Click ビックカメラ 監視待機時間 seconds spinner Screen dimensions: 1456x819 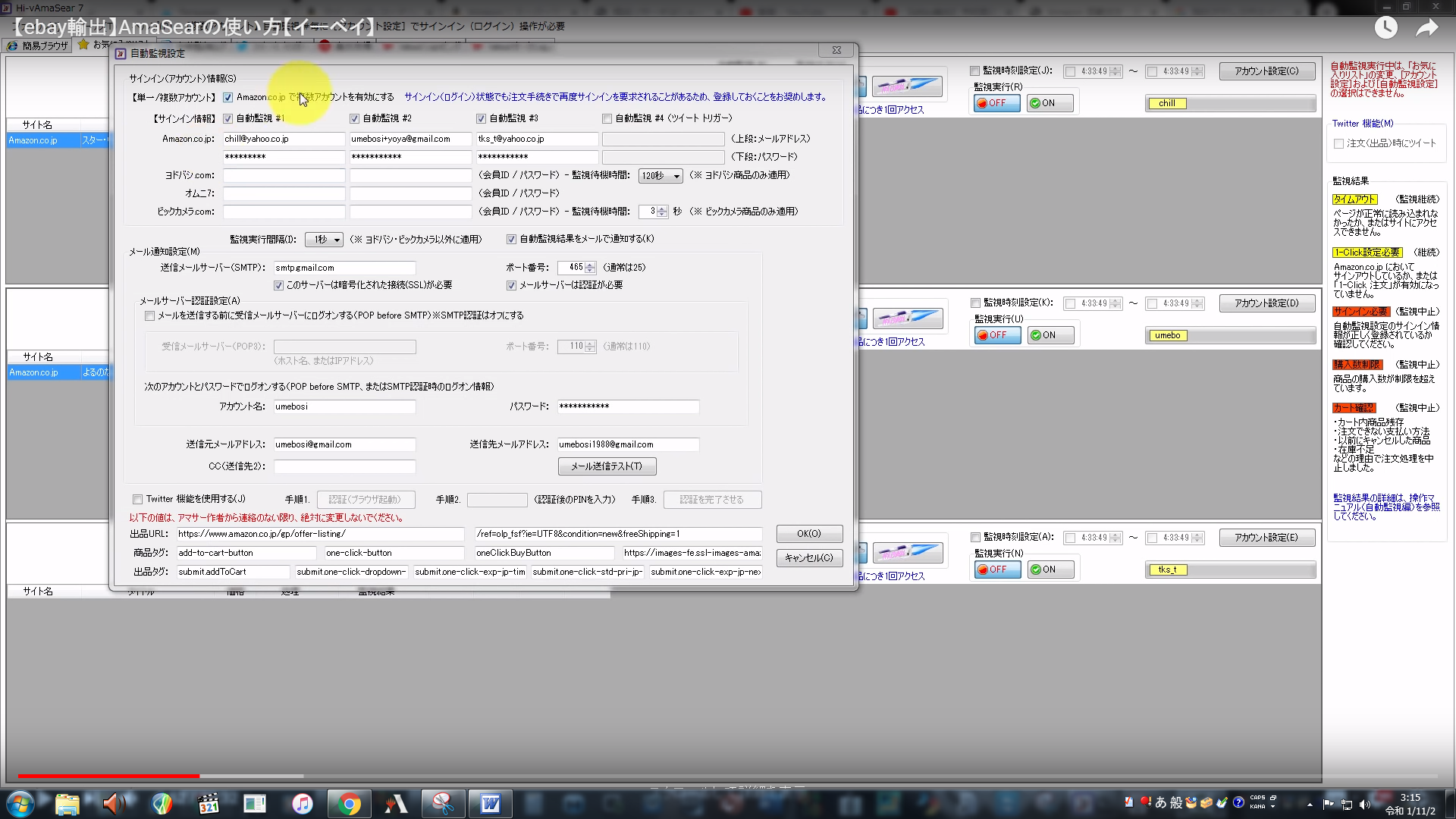(x=662, y=212)
